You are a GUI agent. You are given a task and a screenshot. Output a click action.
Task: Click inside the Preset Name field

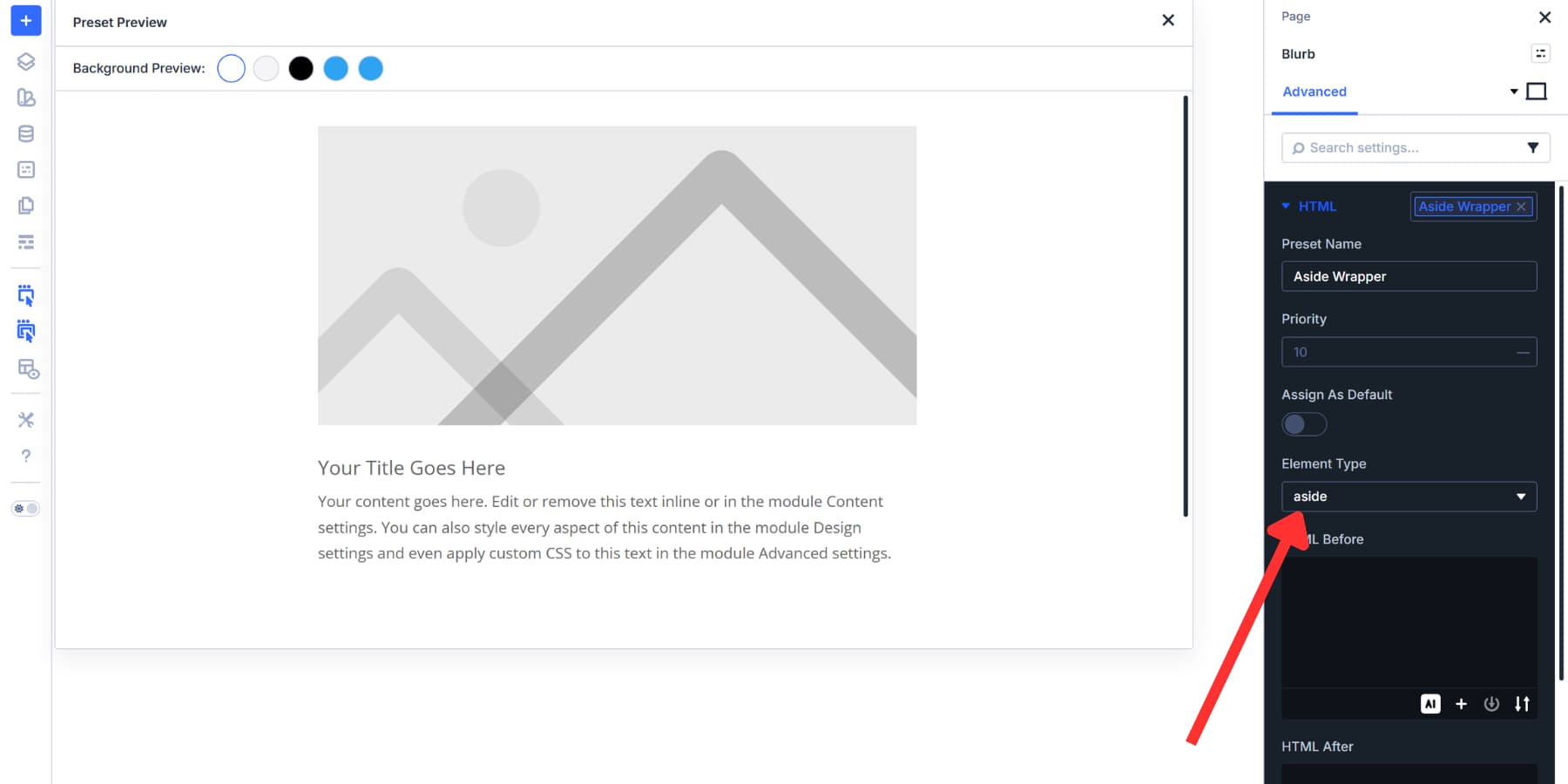coord(1409,276)
